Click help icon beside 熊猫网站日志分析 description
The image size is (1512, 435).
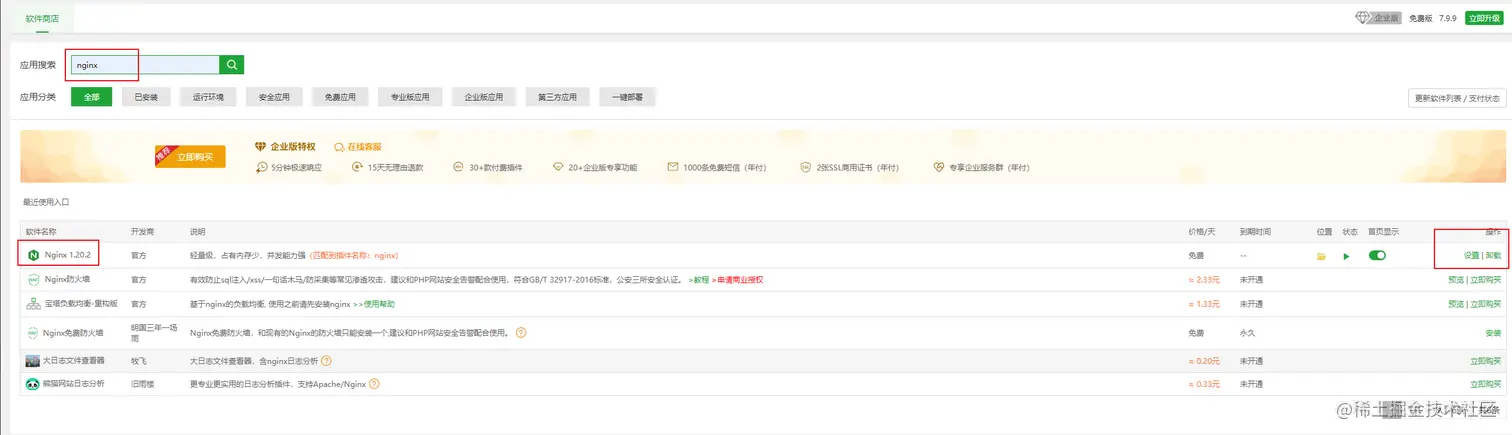pyautogui.click(x=375, y=384)
